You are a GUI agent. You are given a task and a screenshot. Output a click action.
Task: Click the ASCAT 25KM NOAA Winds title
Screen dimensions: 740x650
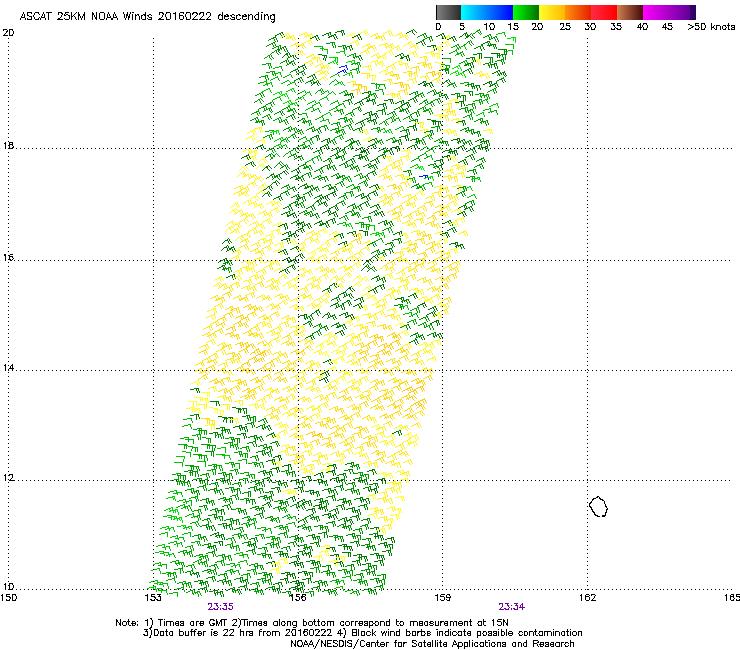147,16
